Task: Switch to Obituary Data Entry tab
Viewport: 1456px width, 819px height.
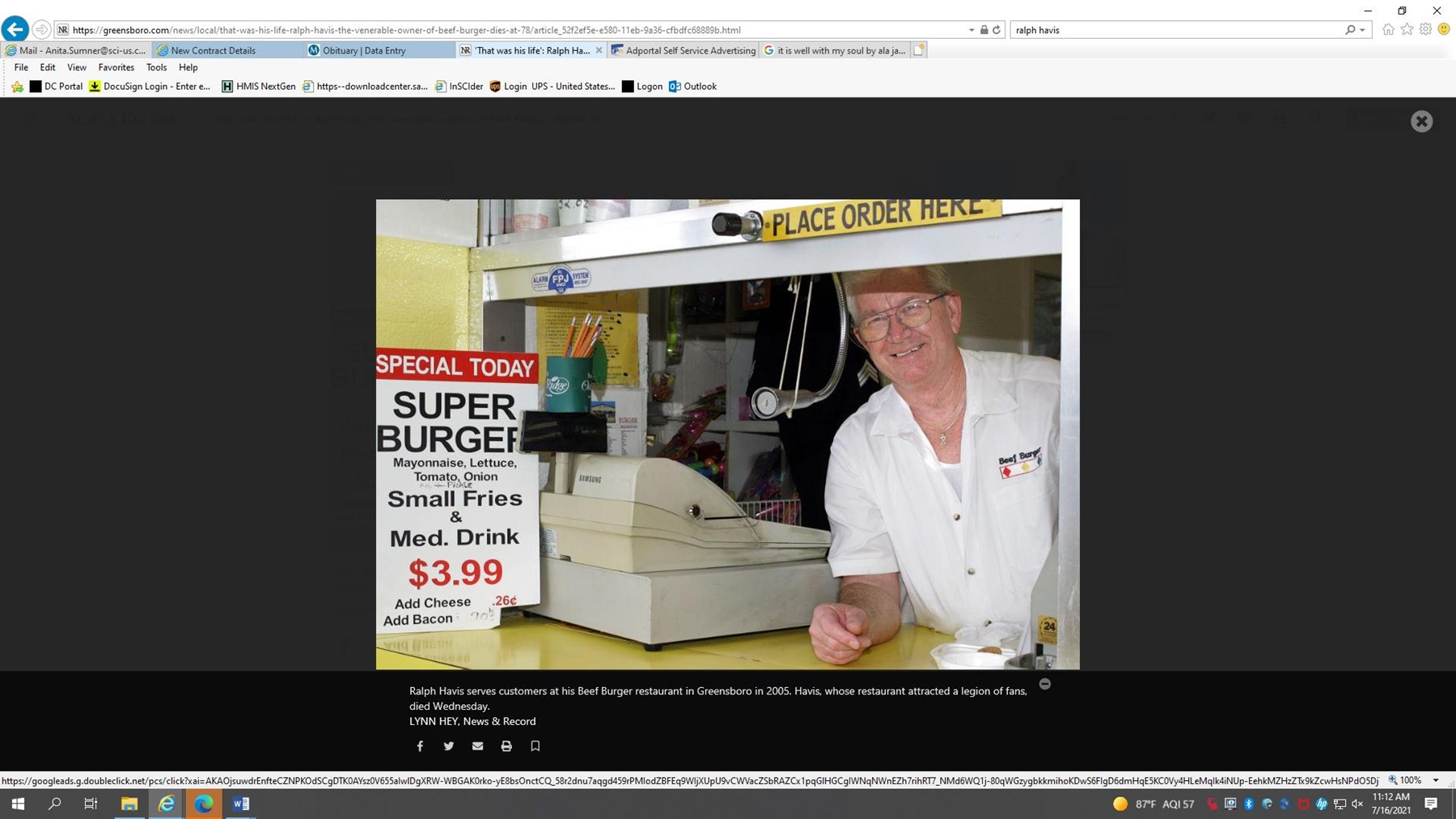Action: (x=364, y=50)
